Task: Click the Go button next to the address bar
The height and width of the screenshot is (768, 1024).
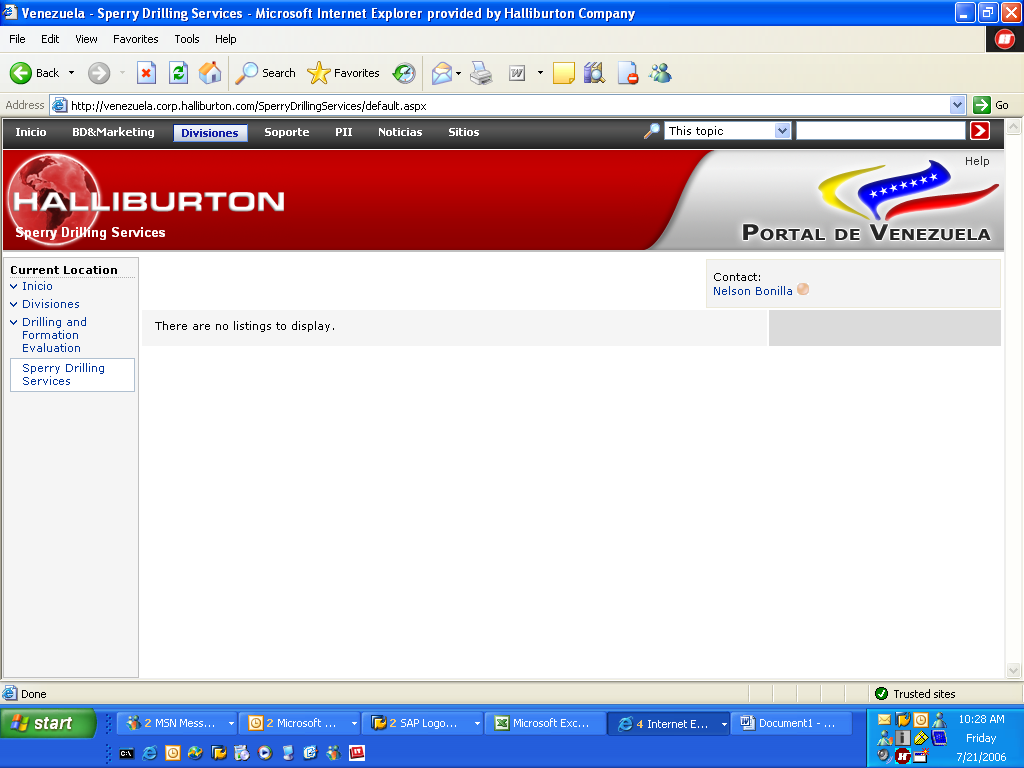Action: 991,105
